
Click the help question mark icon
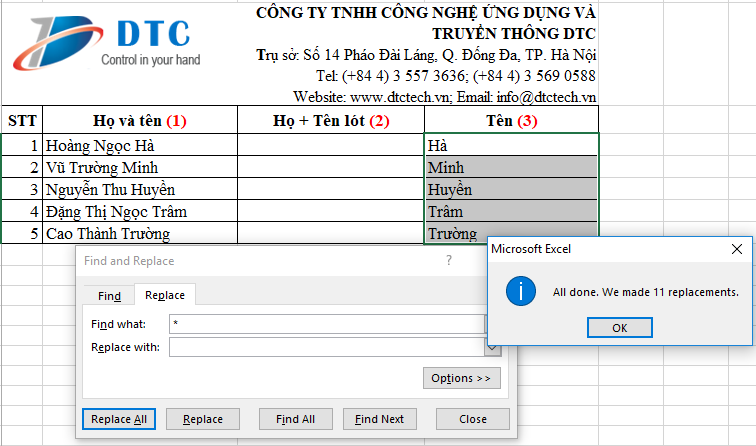click(449, 260)
